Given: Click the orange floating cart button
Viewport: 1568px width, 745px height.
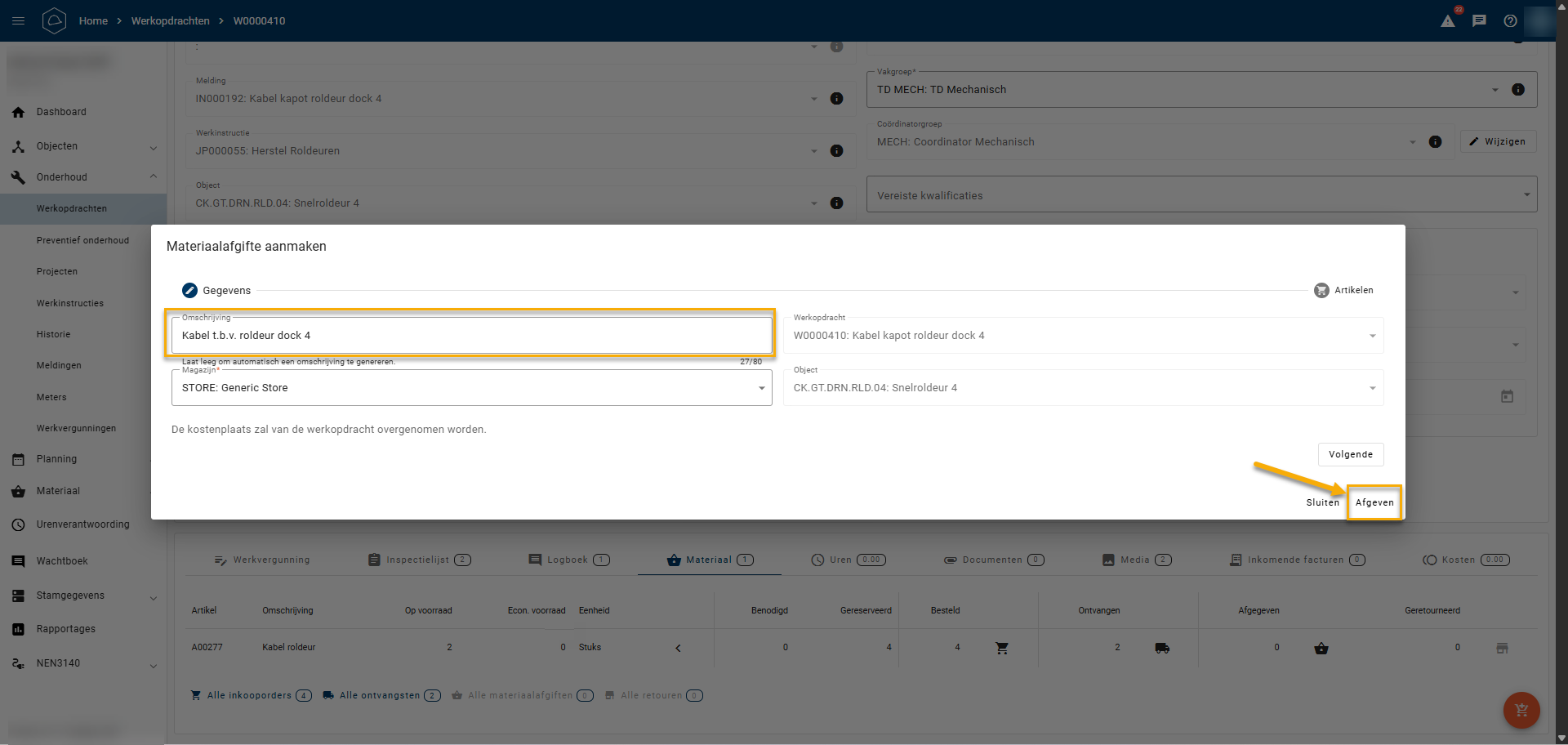Looking at the screenshot, I should click(x=1521, y=710).
